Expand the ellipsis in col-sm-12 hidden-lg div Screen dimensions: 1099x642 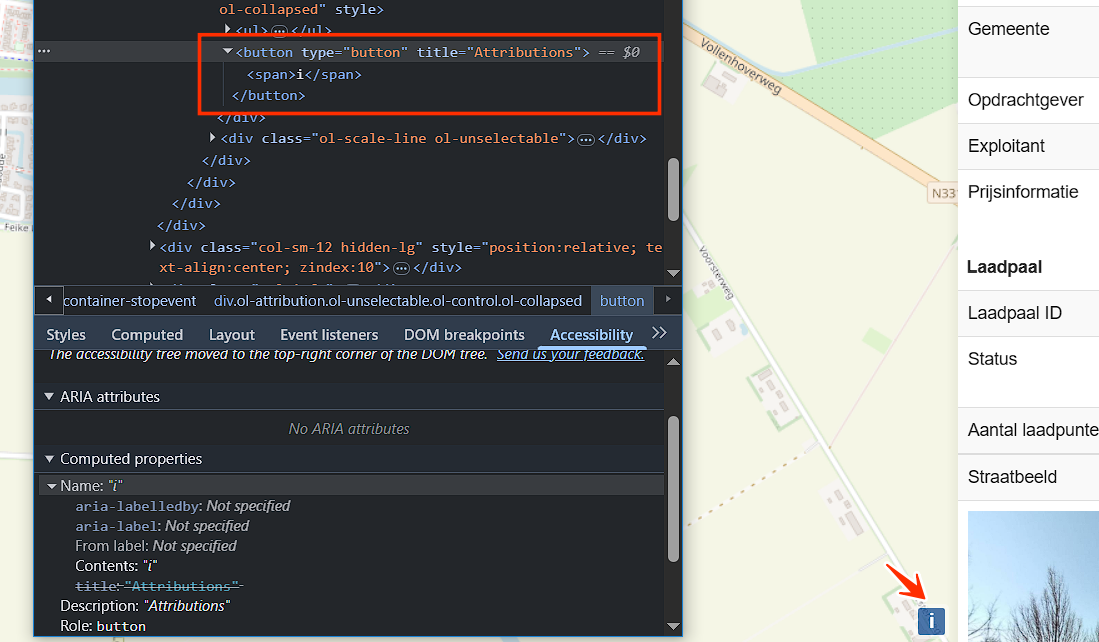[x=401, y=268]
